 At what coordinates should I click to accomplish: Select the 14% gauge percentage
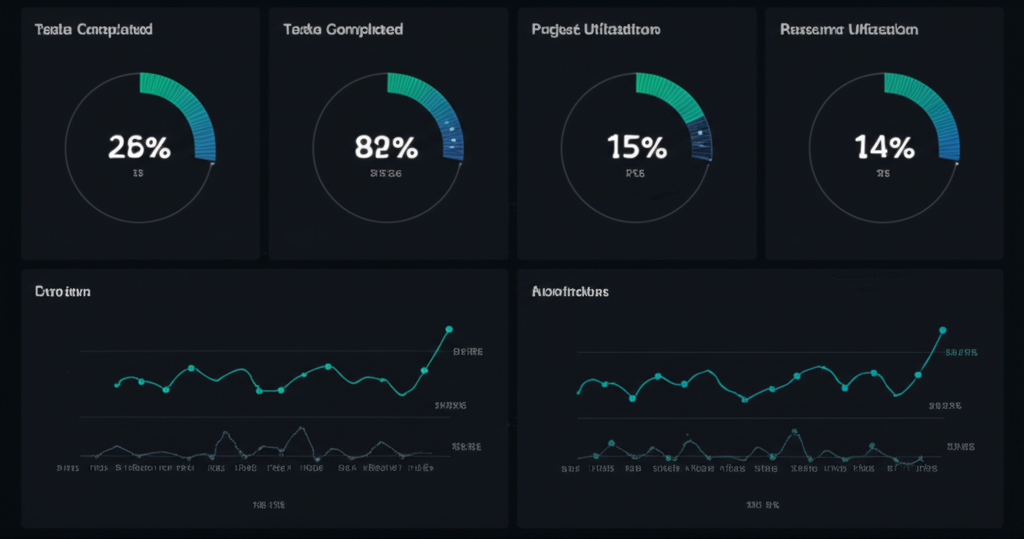click(x=884, y=147)
